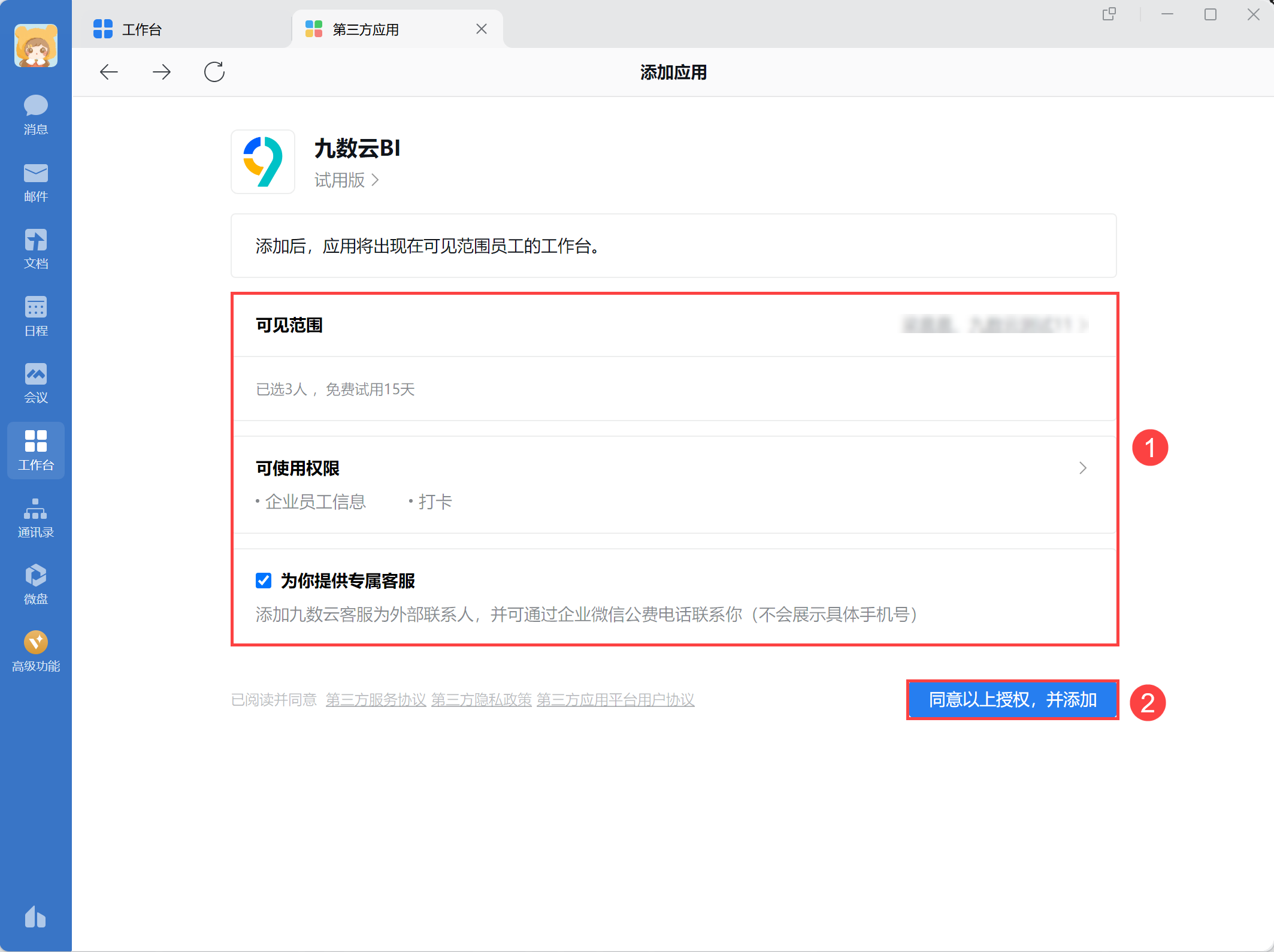Expand 试用版 version selector
The image size is (1274, 952).
pyautogui.click(x=346, y=180)
